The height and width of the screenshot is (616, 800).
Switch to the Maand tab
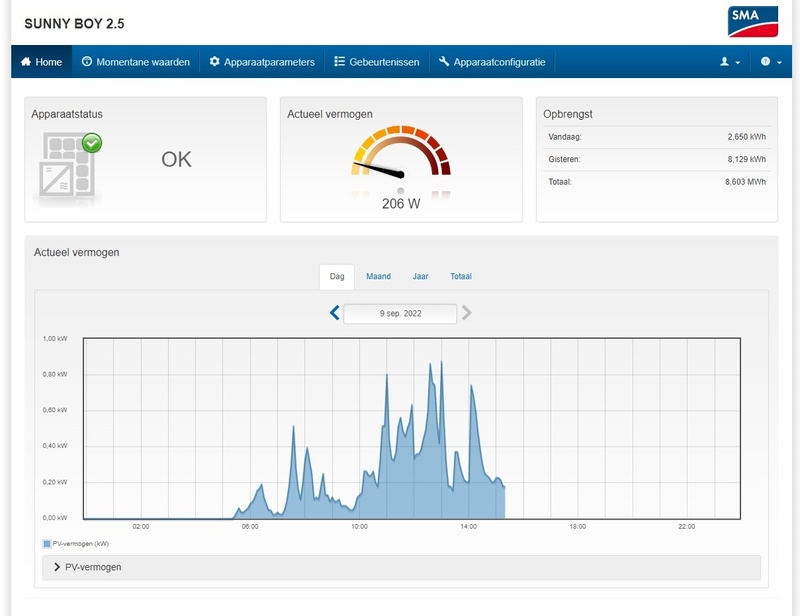[x=379, y=277]
